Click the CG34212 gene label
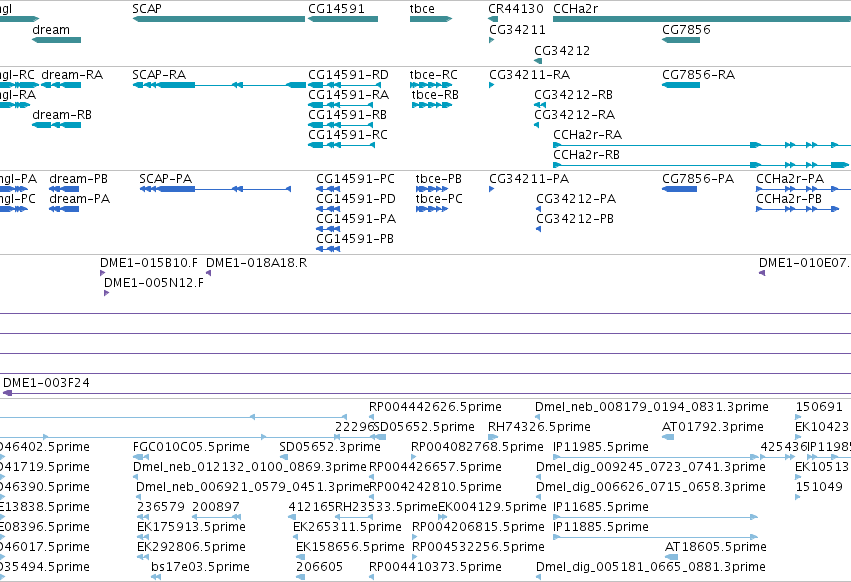 pyautogui.click(x=562, y=50)
